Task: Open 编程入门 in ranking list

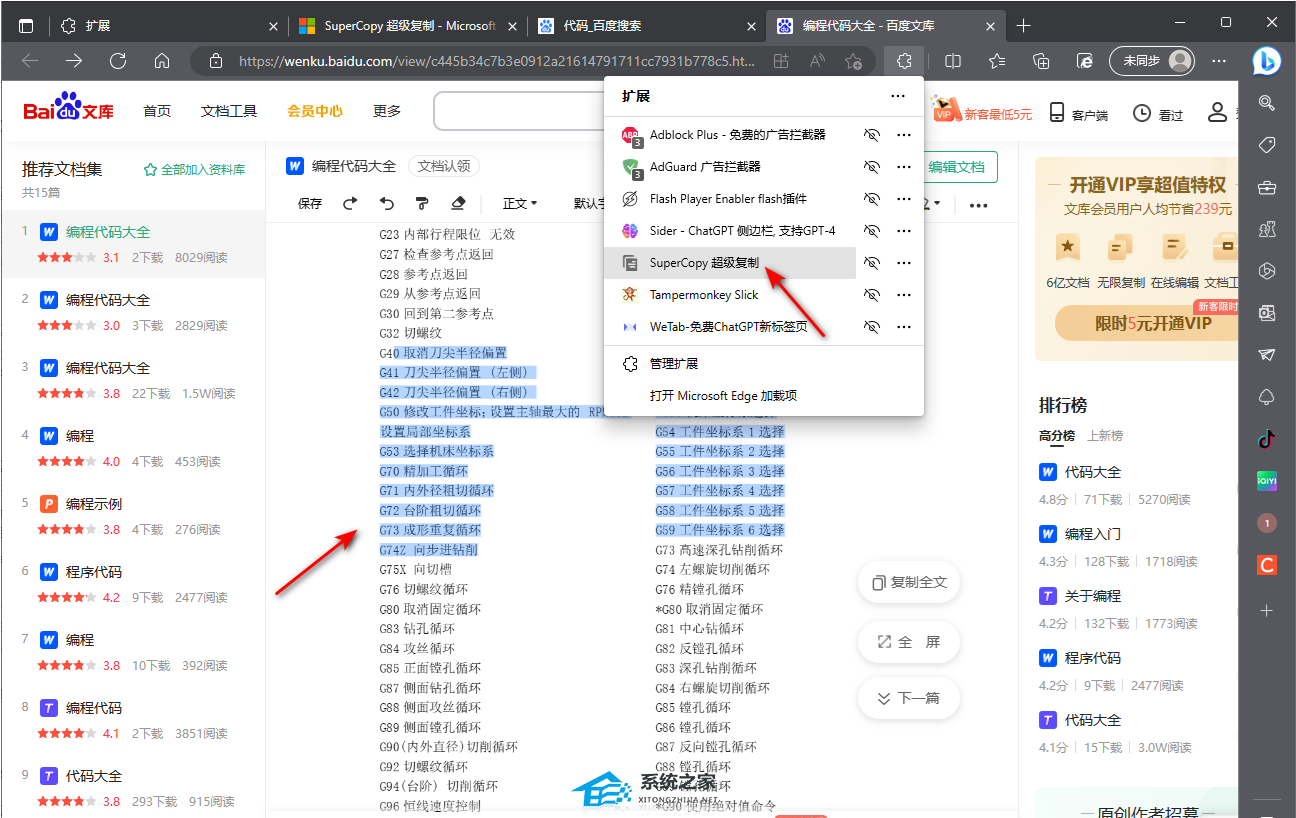Action: coord(1093,534)
